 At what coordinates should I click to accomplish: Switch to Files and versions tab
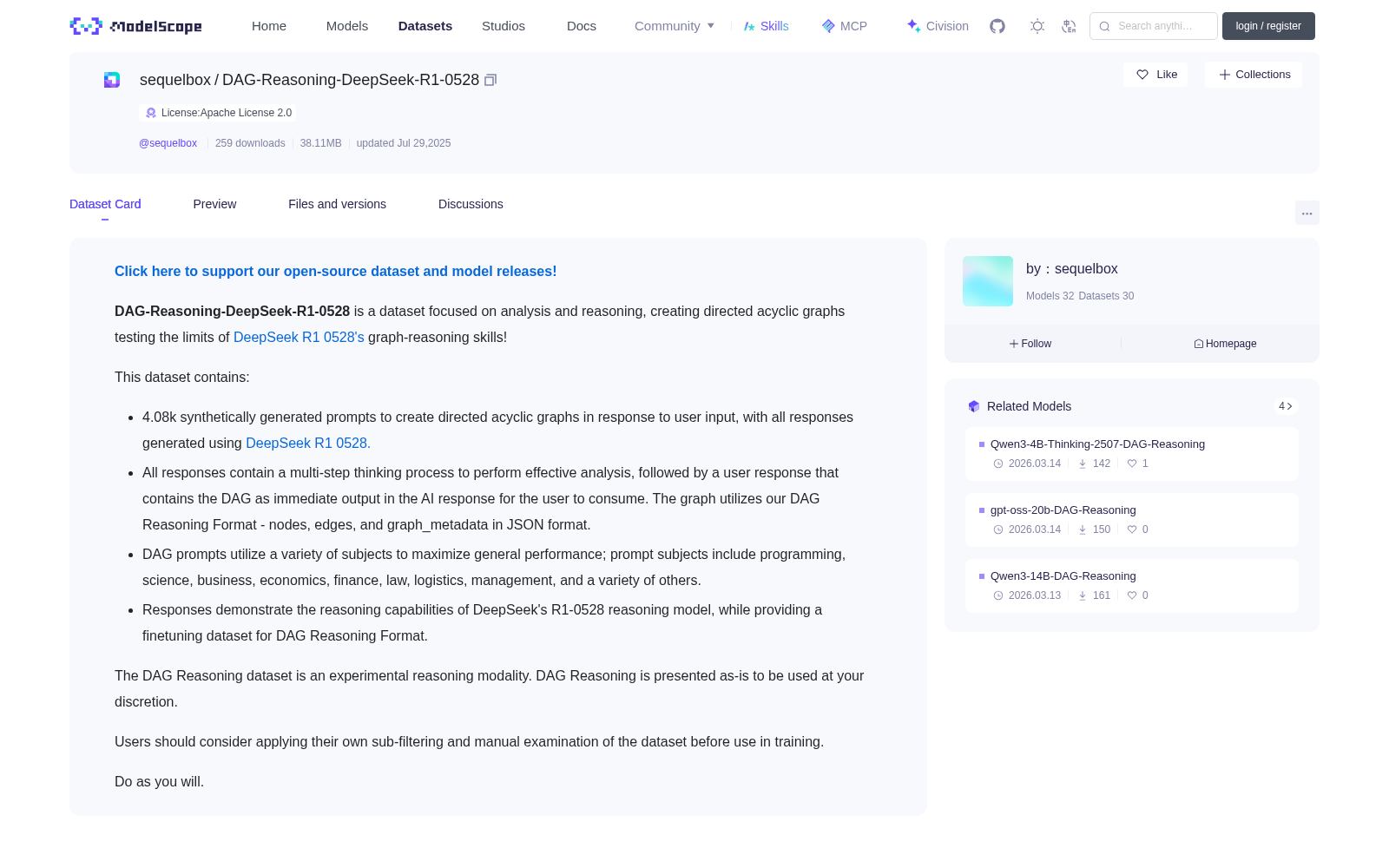(337, 204)
